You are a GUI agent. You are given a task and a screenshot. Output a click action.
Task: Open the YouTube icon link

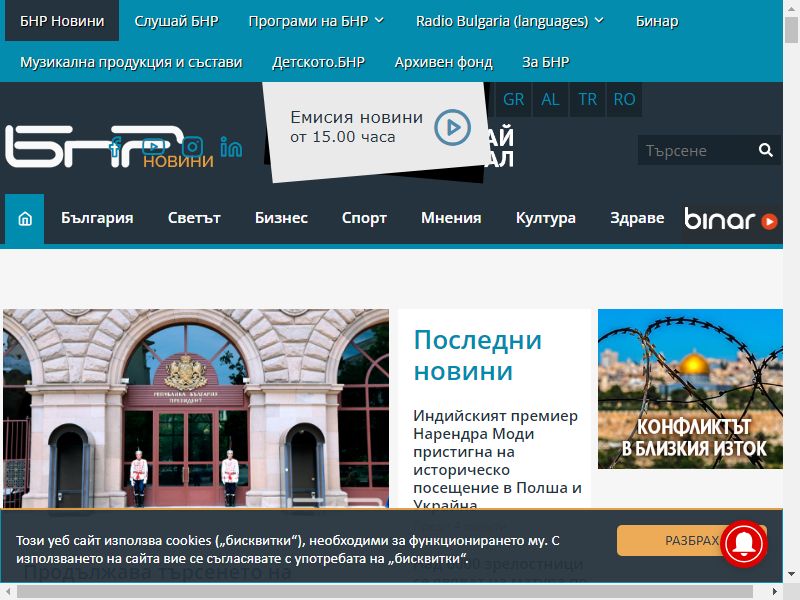pyautogui.click(x=153, y=147)
